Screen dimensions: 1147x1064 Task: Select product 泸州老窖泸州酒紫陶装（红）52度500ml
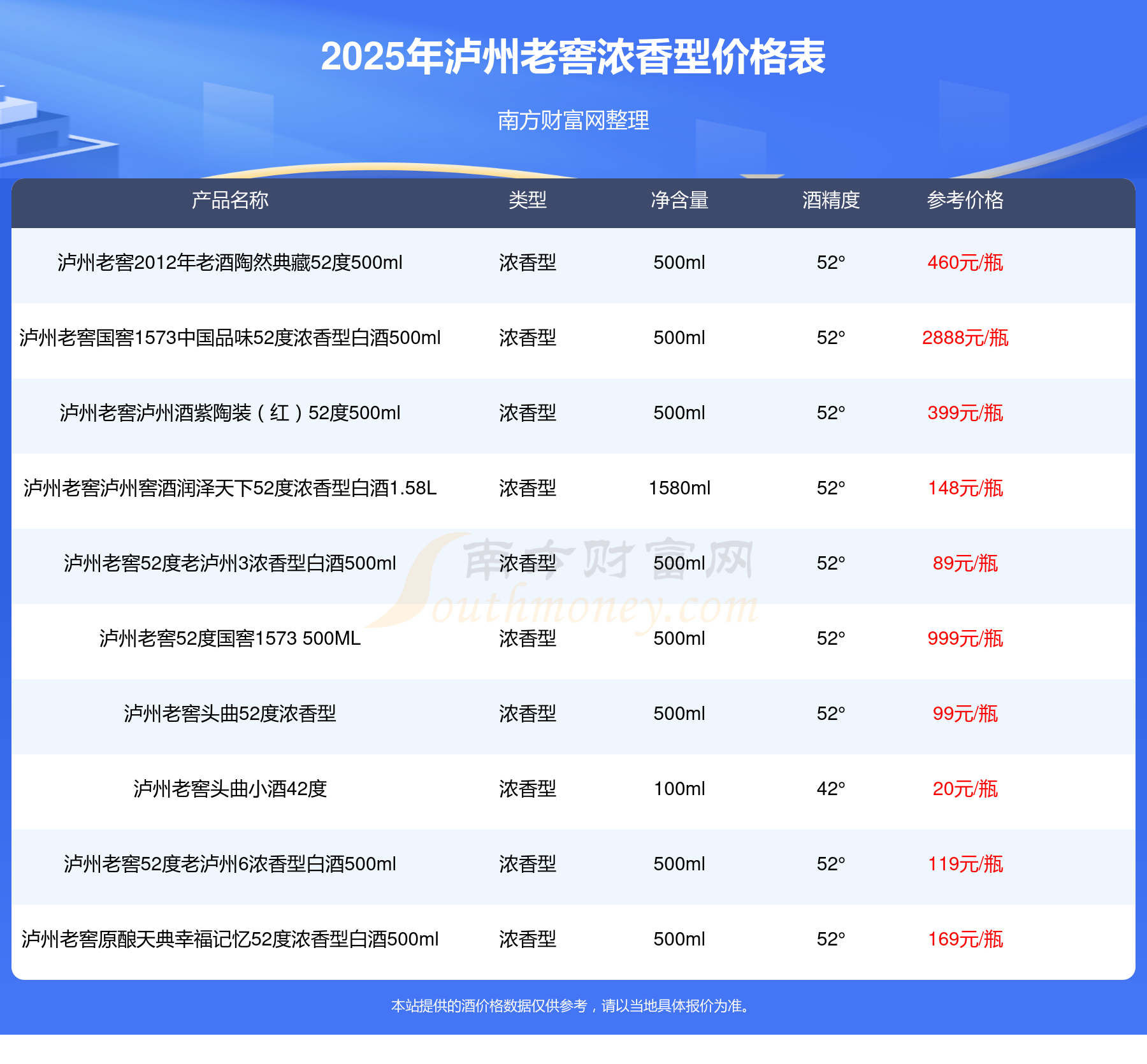pos(230,413)
